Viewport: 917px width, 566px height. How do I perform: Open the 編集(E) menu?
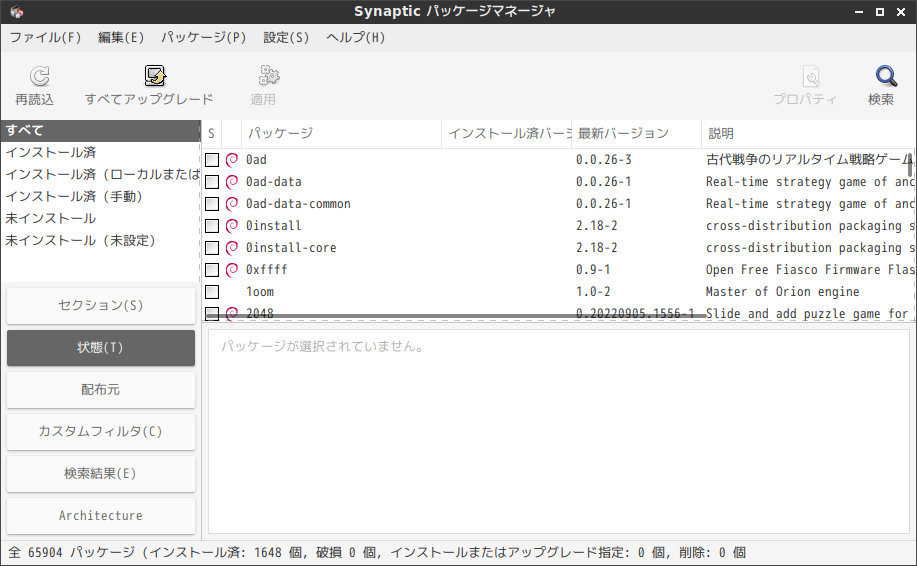point(120,37)
